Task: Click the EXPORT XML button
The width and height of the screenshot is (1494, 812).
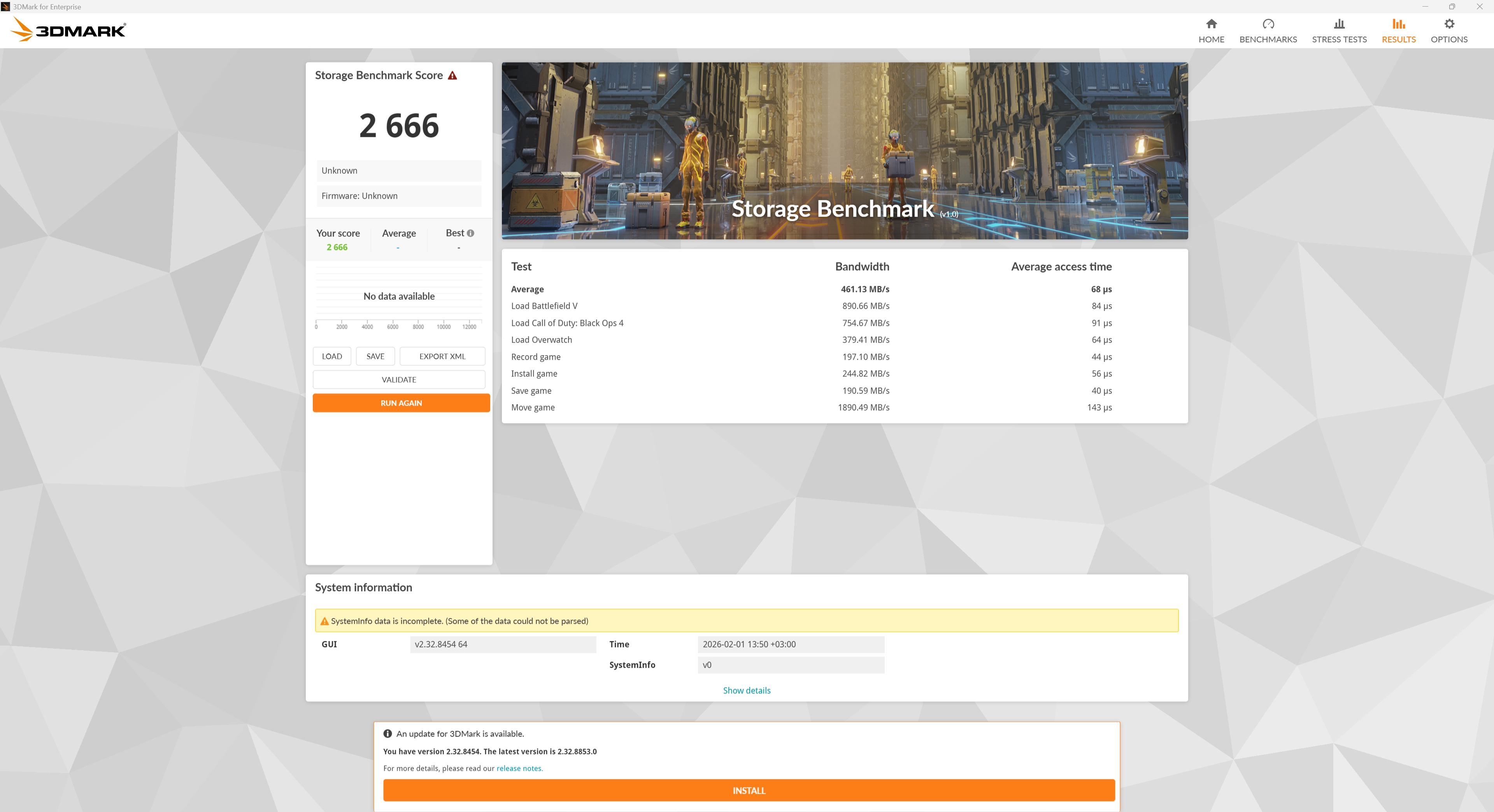Action: tap(442, 357)
